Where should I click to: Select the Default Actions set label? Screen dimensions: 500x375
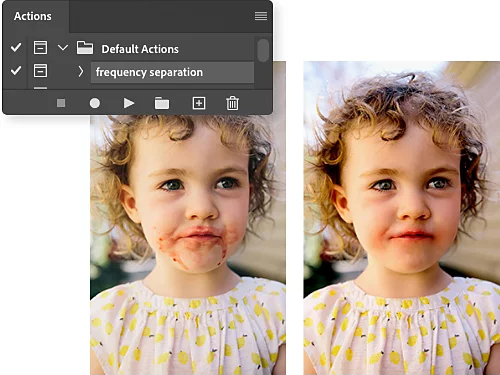pos(140,49)
